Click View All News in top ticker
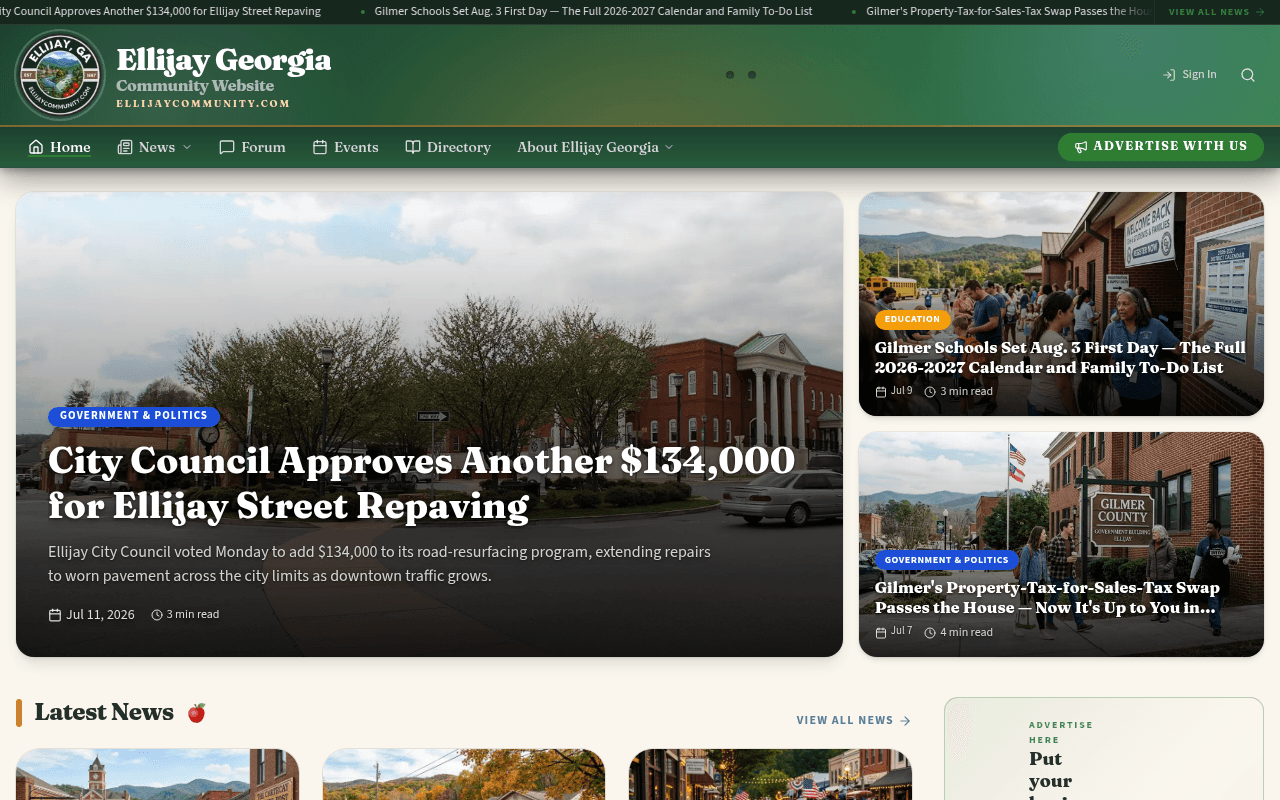Image resolution: width=1280 pixels, height=800 pixels. (x=1216, y=12)
